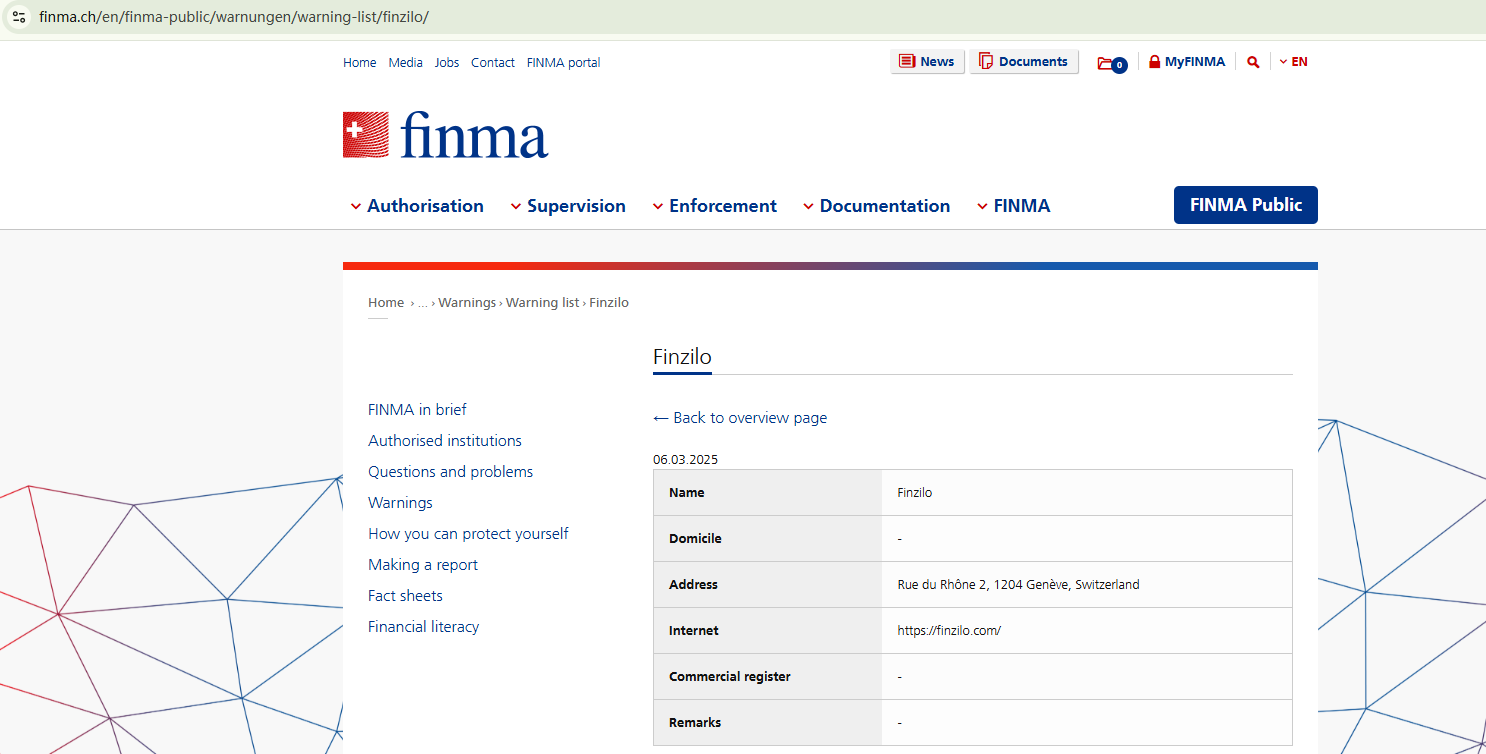Click the Finzilo page heading
Viewport: 1486px width, 754px height.
[x=682, y=357]
